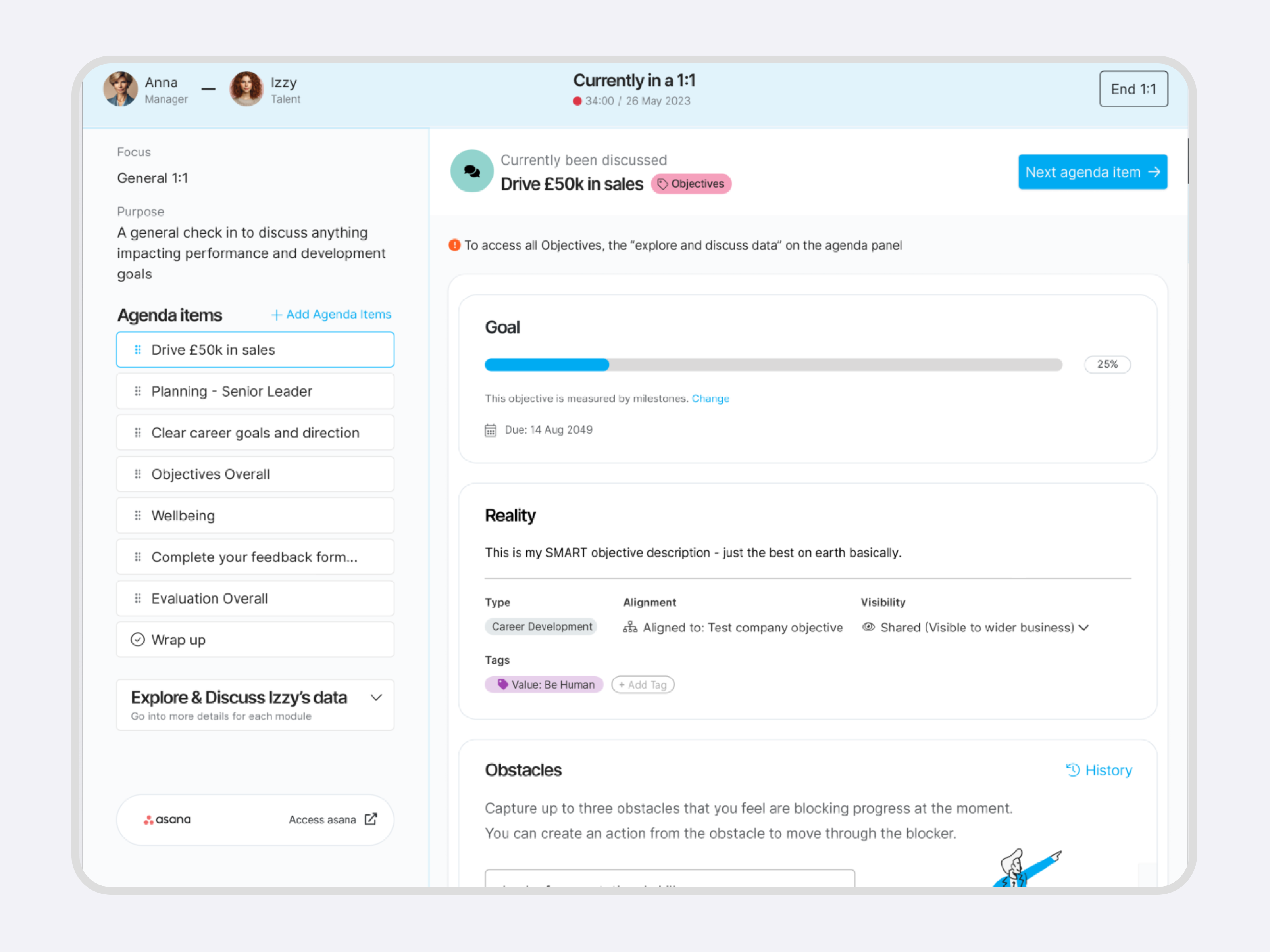
Task: Select Objectives Overall agenda item
Action: [x=256, y=474]
